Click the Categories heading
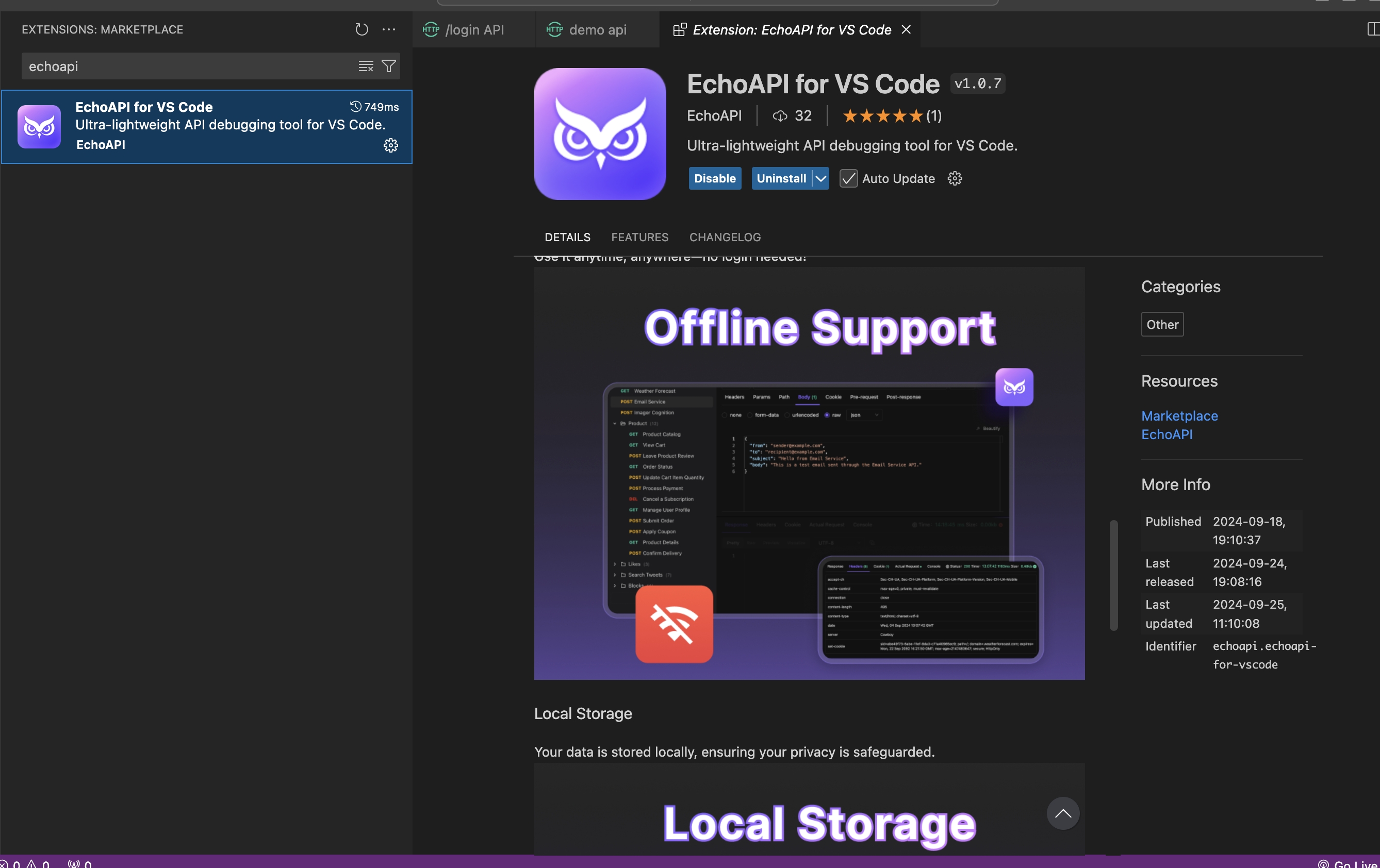Viewport: 1380px width, 868px height. click(1180, 287)
